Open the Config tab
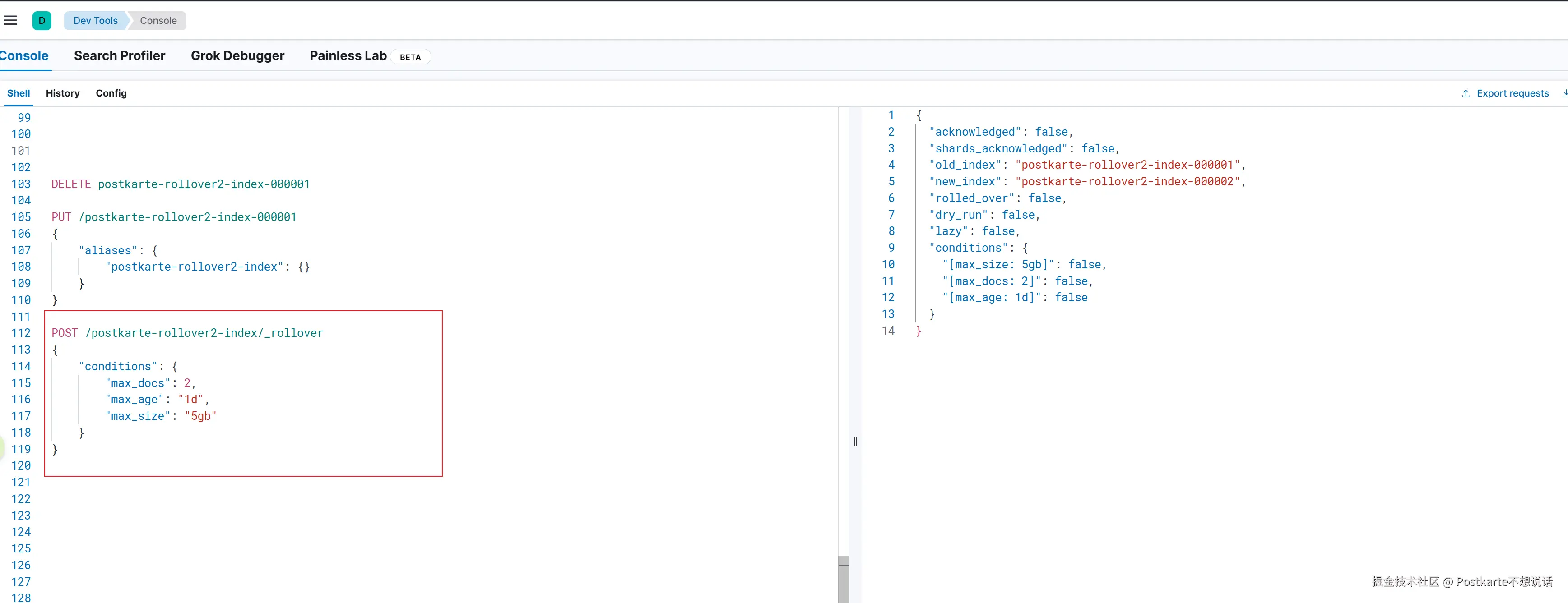1568x603 pixels. pos(111,93)
